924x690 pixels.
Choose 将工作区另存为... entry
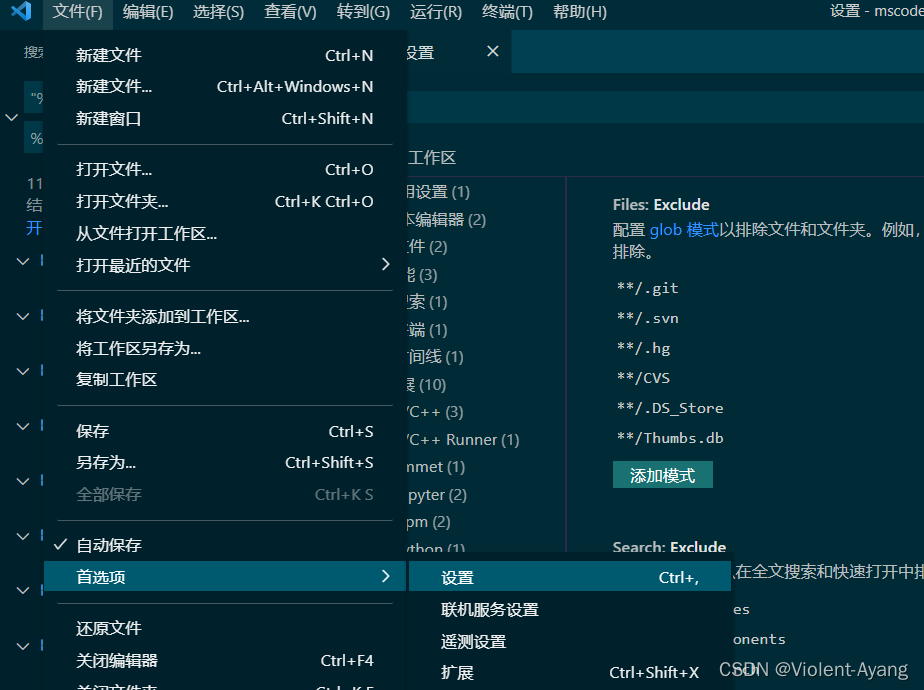pos(225,348)
